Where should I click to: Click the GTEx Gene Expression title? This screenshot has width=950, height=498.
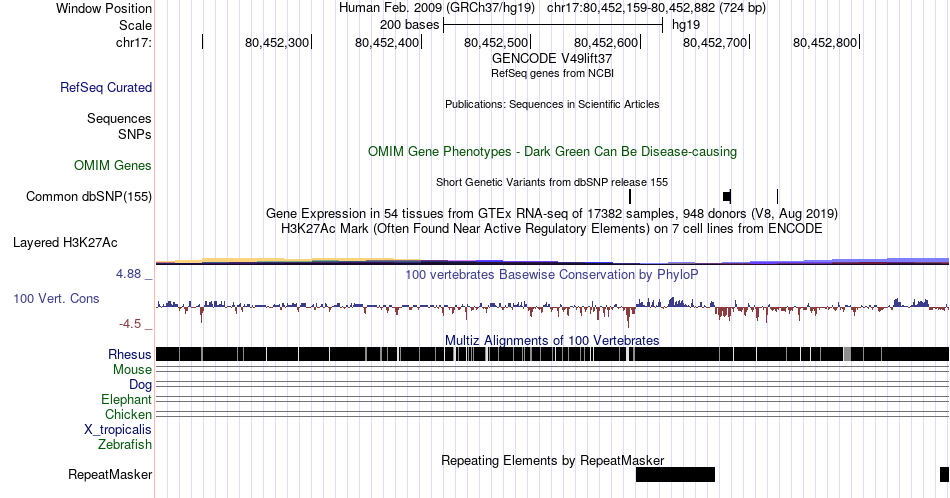(552, 213)
